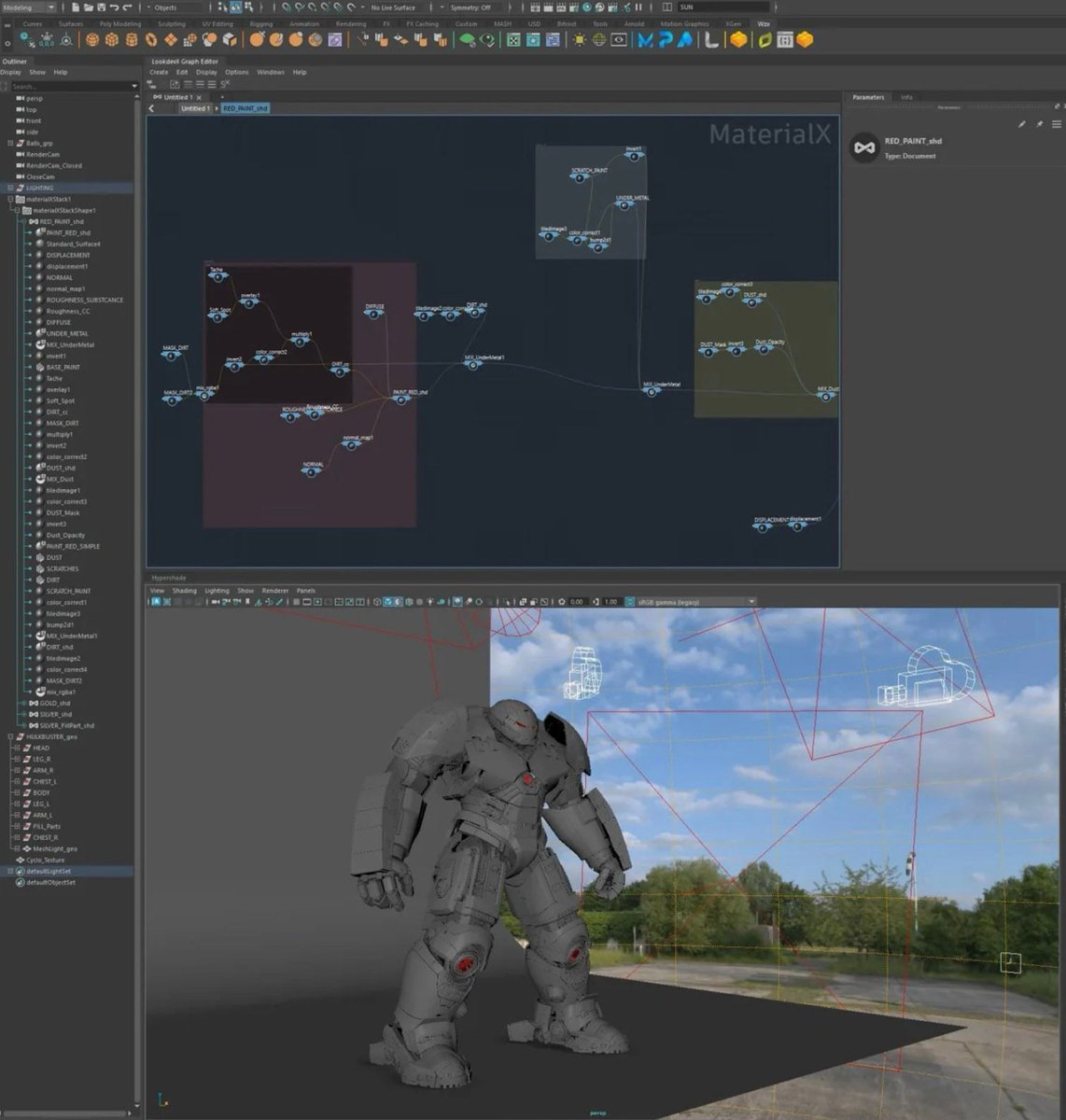Open the Objects selection mask dropdown
This screenshot has width=1066, height=1120.
175,7
